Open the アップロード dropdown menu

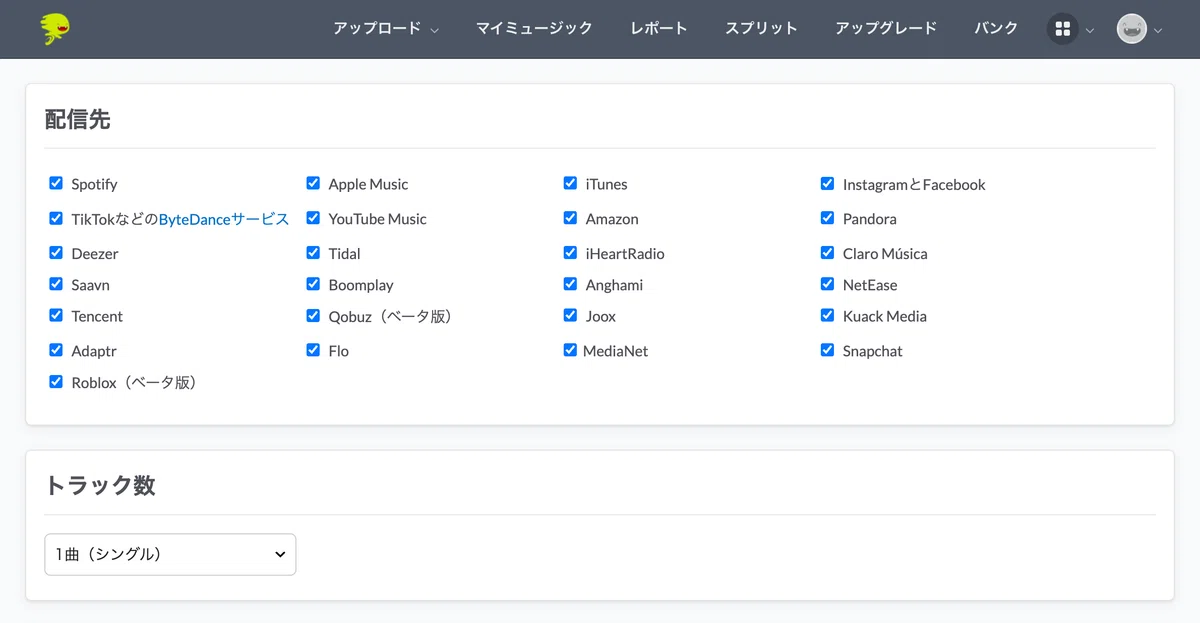386,28
